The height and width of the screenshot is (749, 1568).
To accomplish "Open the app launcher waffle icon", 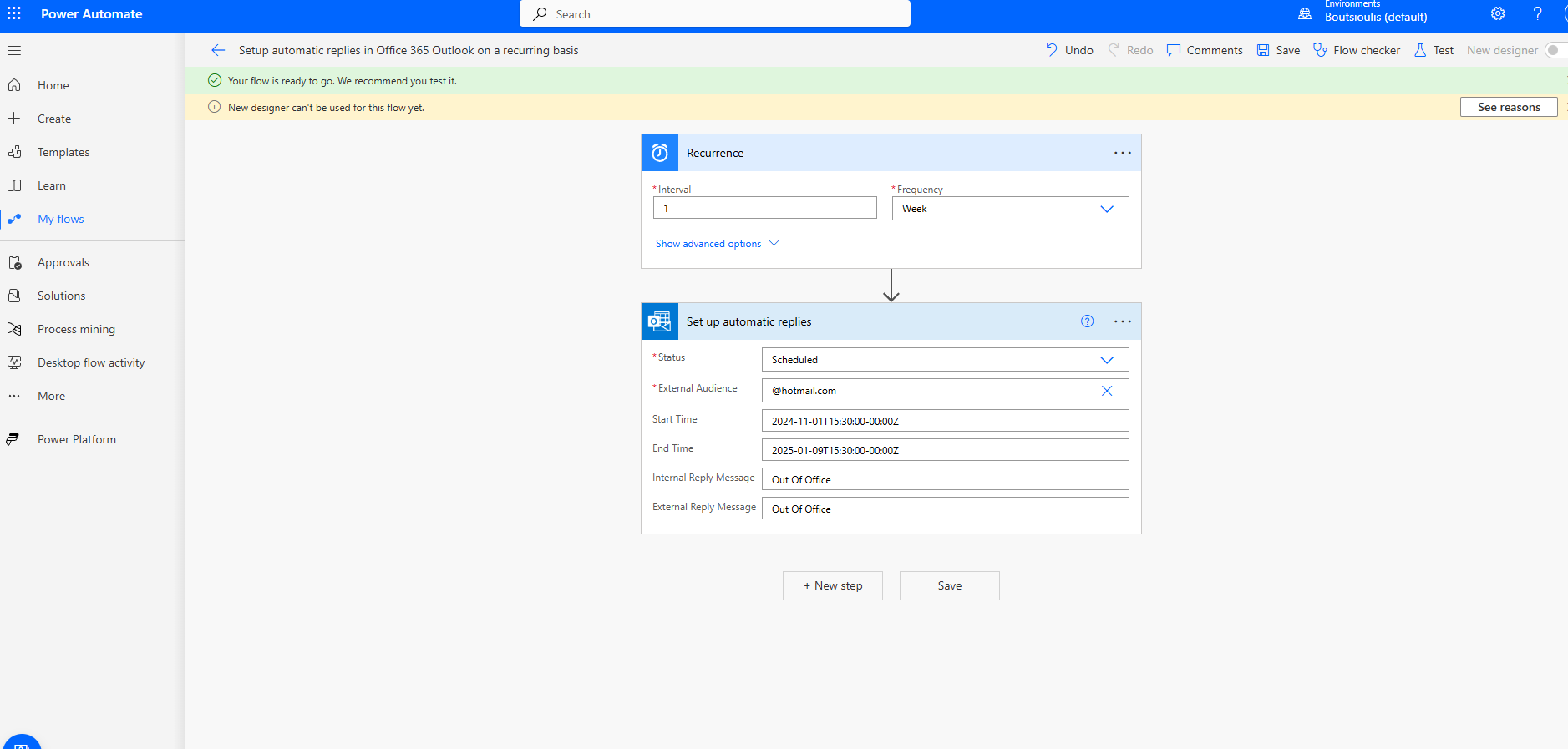I will [x=14, y=14].
